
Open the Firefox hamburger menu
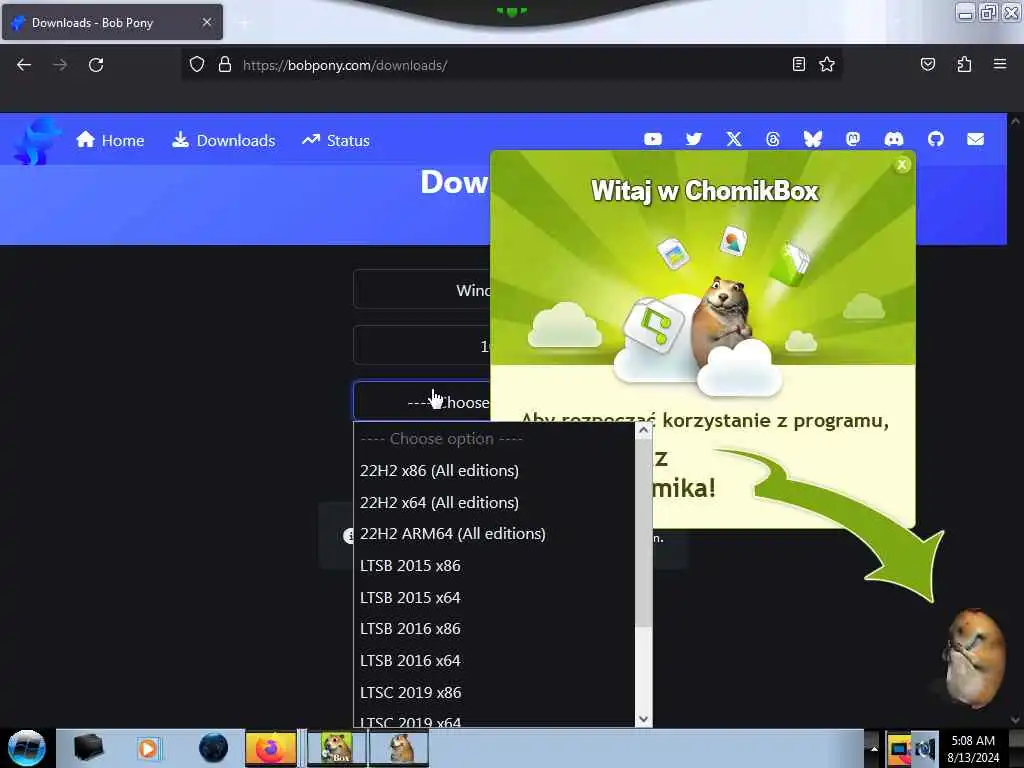pyautogui.click(x=1000, y=64)
